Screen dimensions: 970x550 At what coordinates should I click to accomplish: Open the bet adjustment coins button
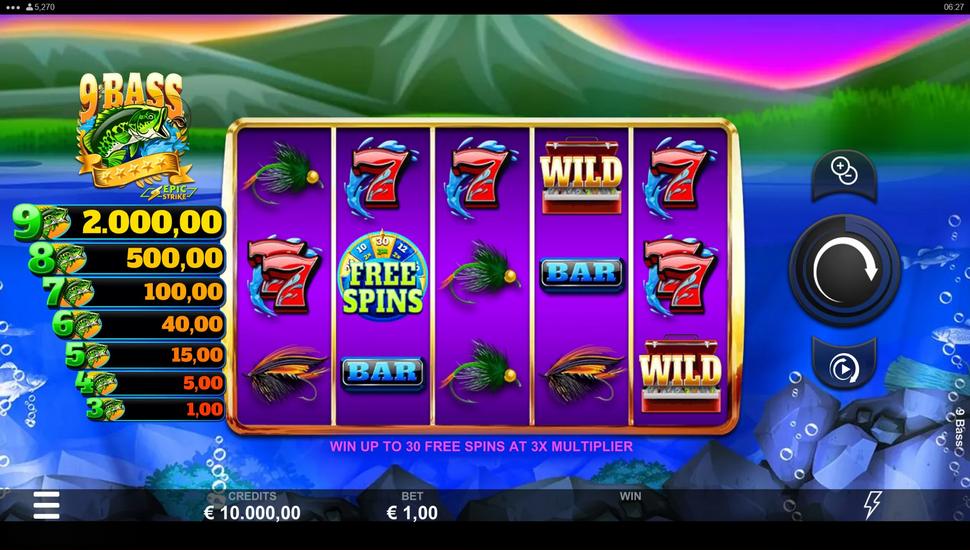(844, 175)
